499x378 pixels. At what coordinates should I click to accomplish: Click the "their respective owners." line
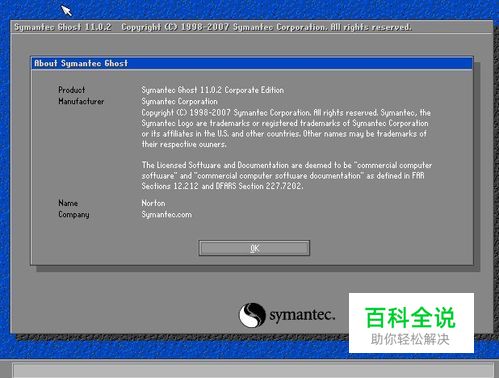(x=184, y=144)
